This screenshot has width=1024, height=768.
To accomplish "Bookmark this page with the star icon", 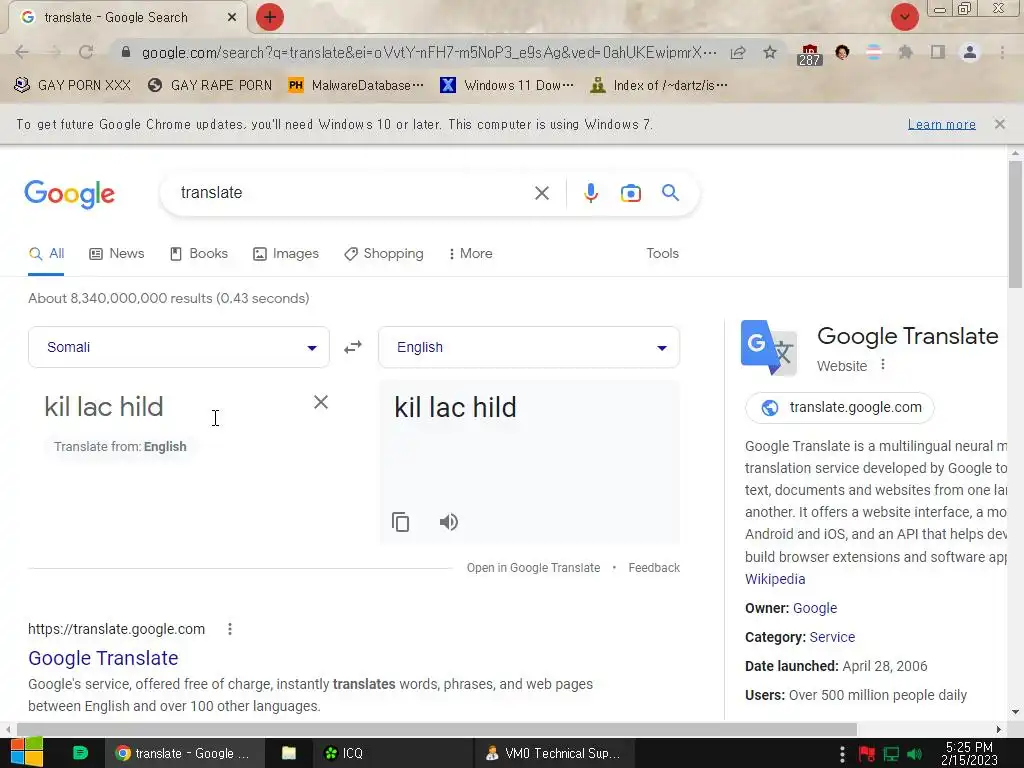I will [770, 52].
